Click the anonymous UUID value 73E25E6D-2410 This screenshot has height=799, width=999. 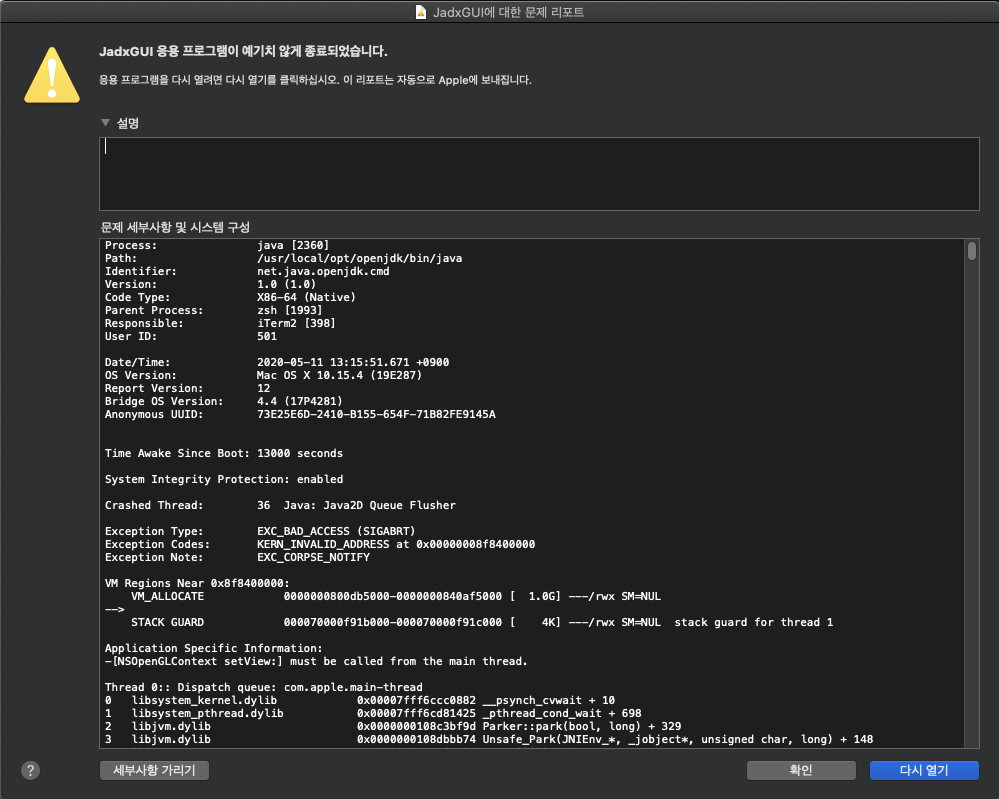pos(376,414)
